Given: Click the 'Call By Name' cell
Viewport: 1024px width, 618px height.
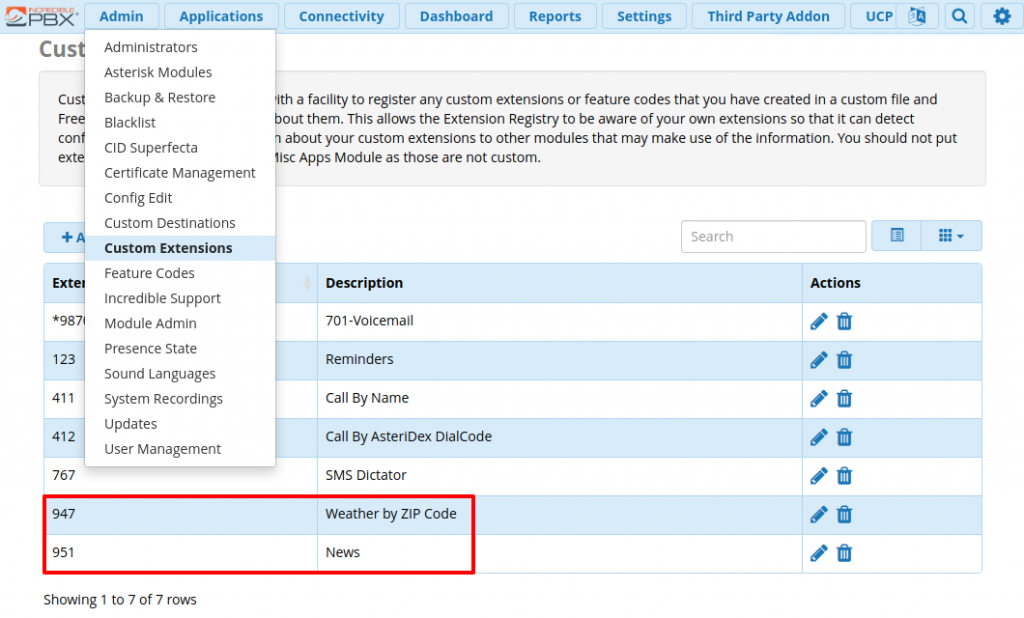Looking at the screenshot, I should pos(560,398).
